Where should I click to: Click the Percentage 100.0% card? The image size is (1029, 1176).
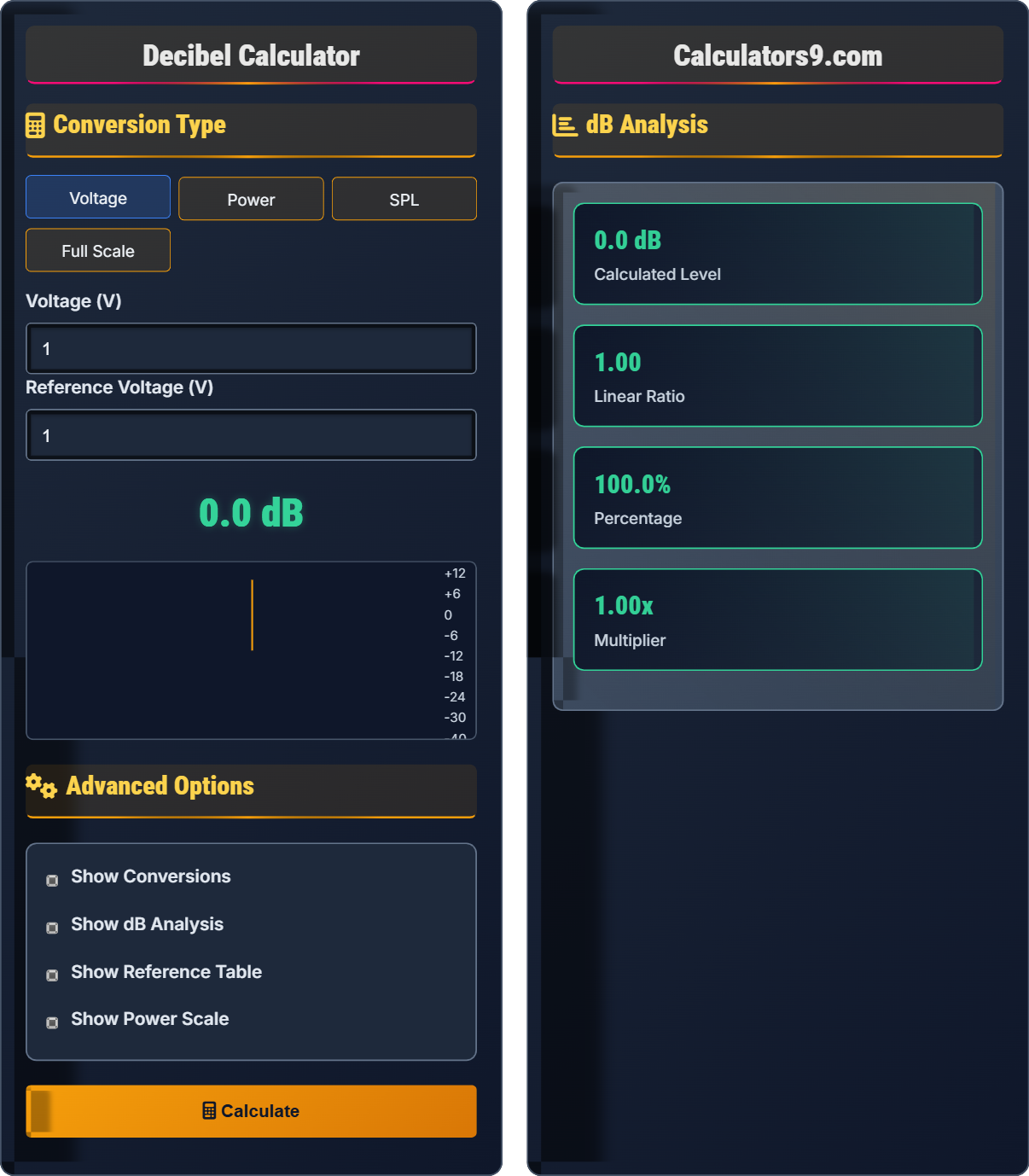coord(778,498)
